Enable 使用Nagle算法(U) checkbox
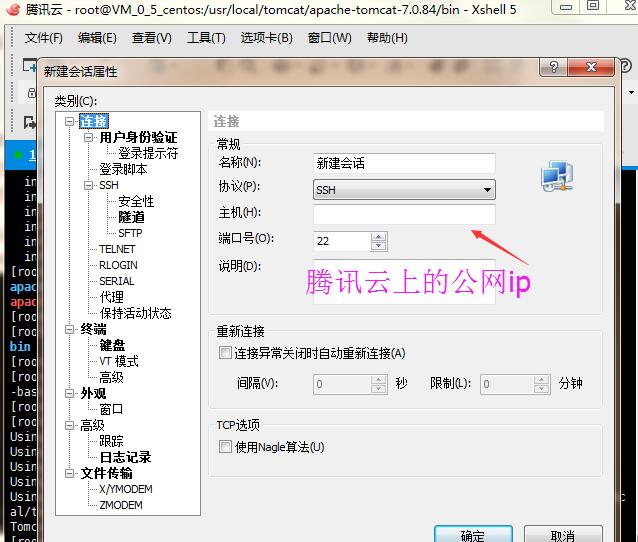638x542 pixels. pyautogui.click(x=225, y=447)
